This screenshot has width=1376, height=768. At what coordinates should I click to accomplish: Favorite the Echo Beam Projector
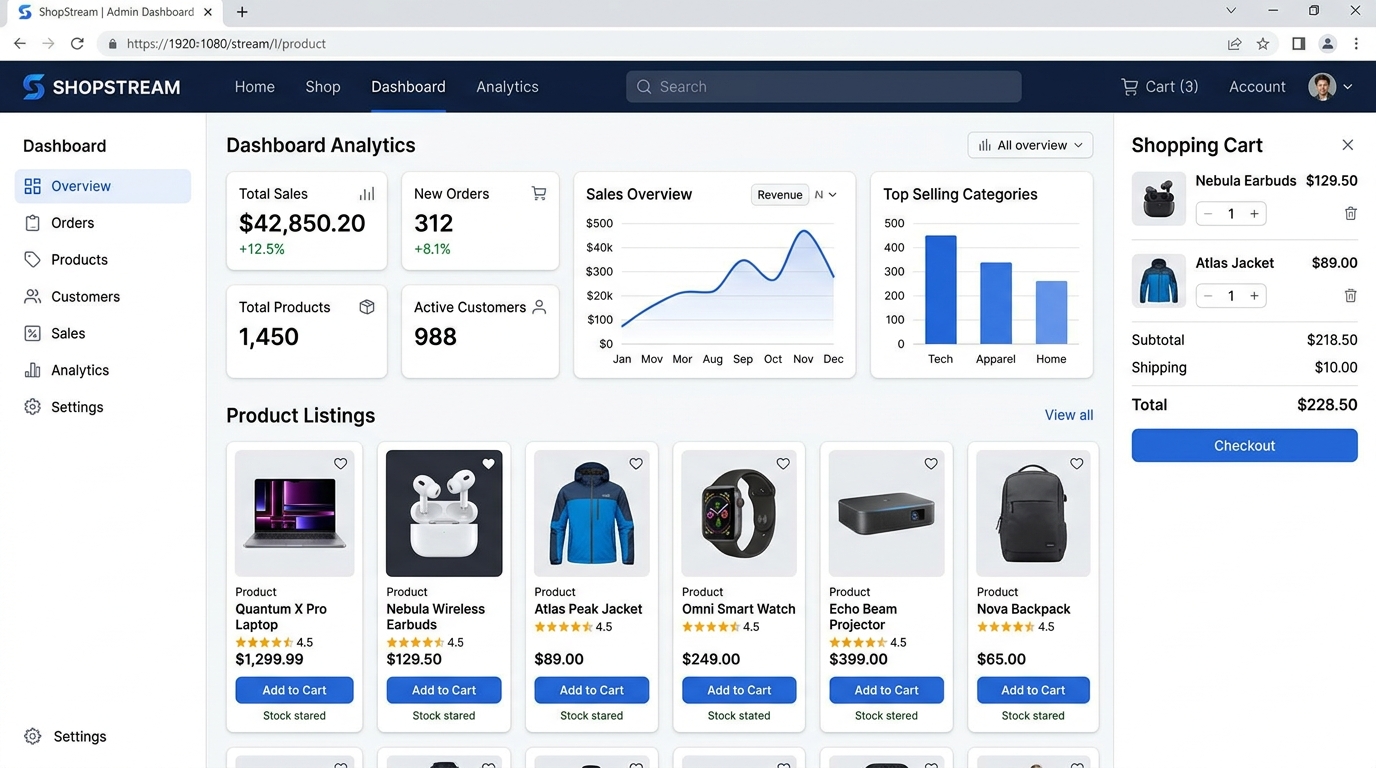(x=931, y=464)
